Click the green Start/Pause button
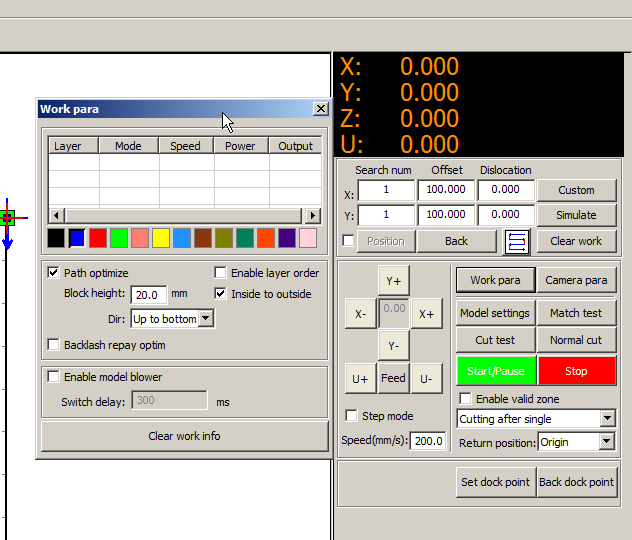Screen dimensions: 632x540 tap(495, 371)
